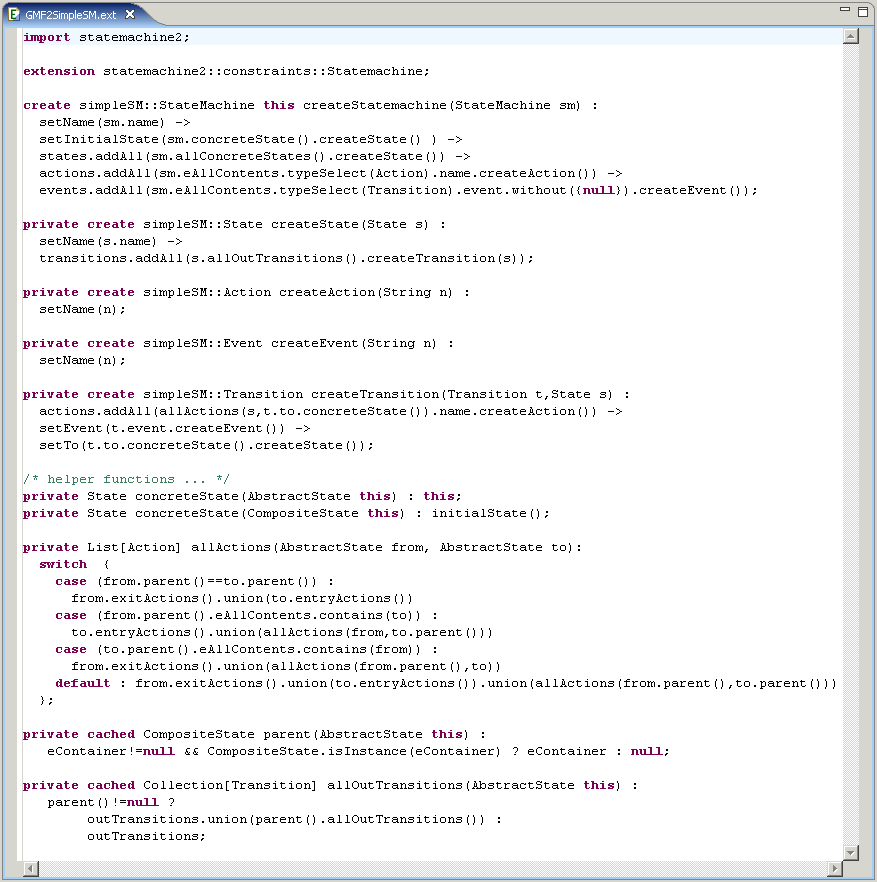Minimize the editor pane
The width and height of the screenshot is (877, 882).
click(x=844, y=10)
